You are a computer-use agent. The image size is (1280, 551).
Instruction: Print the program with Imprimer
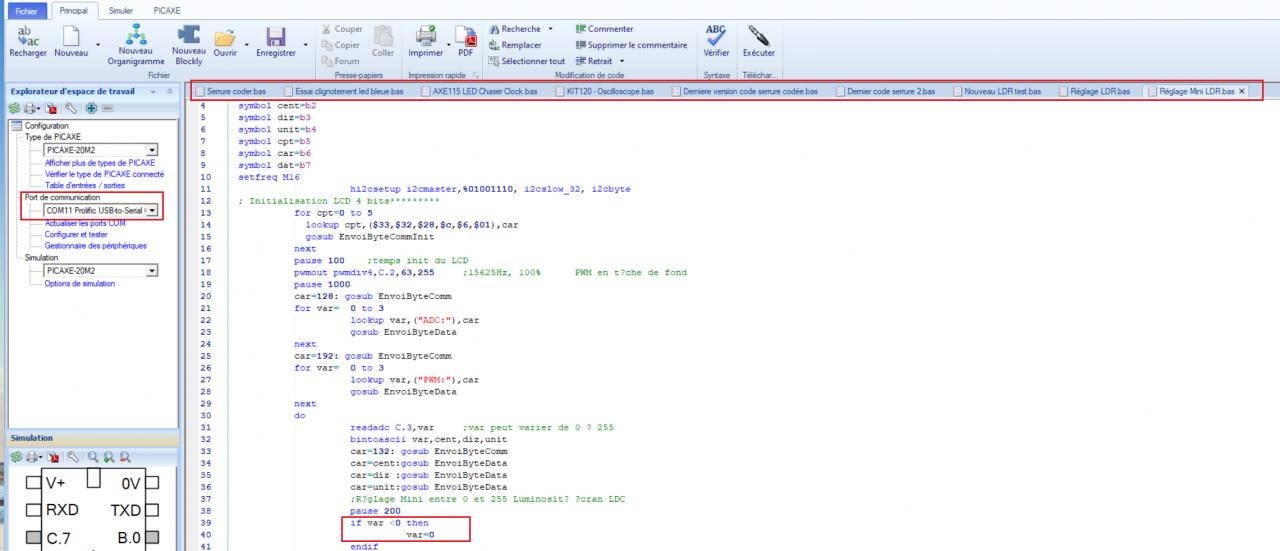coord(426,41)
